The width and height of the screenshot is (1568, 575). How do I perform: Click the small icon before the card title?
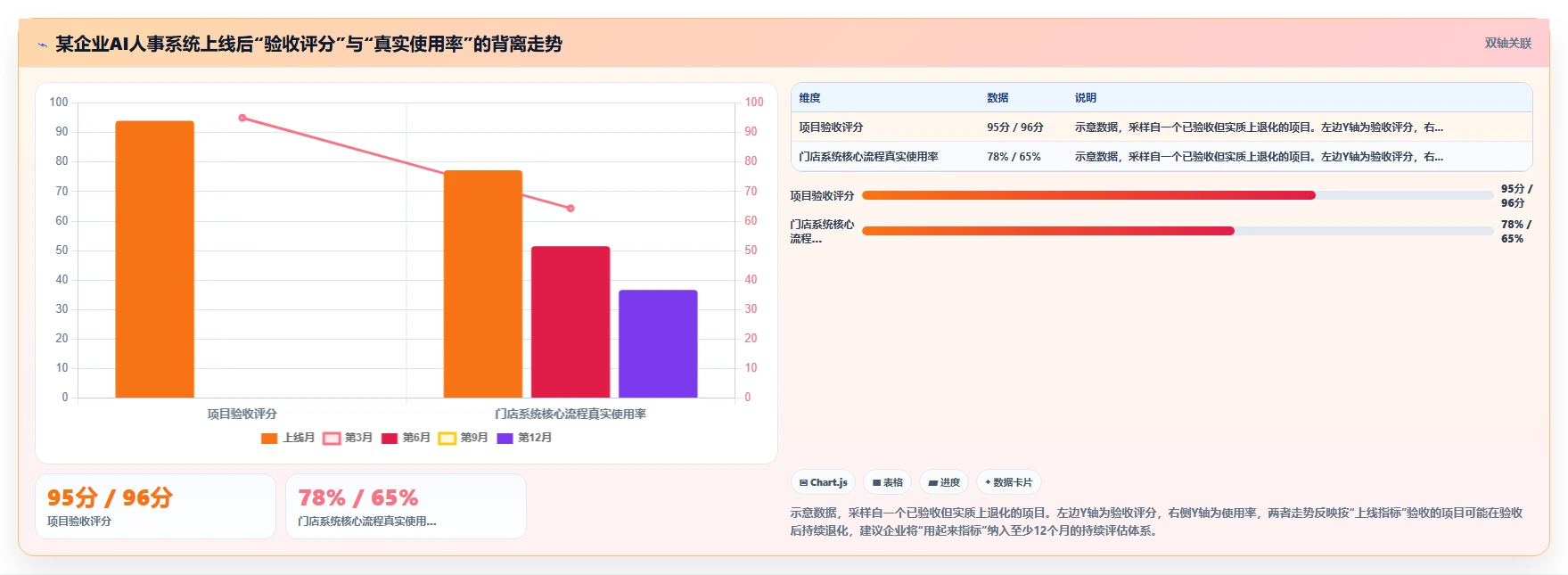click(42, 45)
